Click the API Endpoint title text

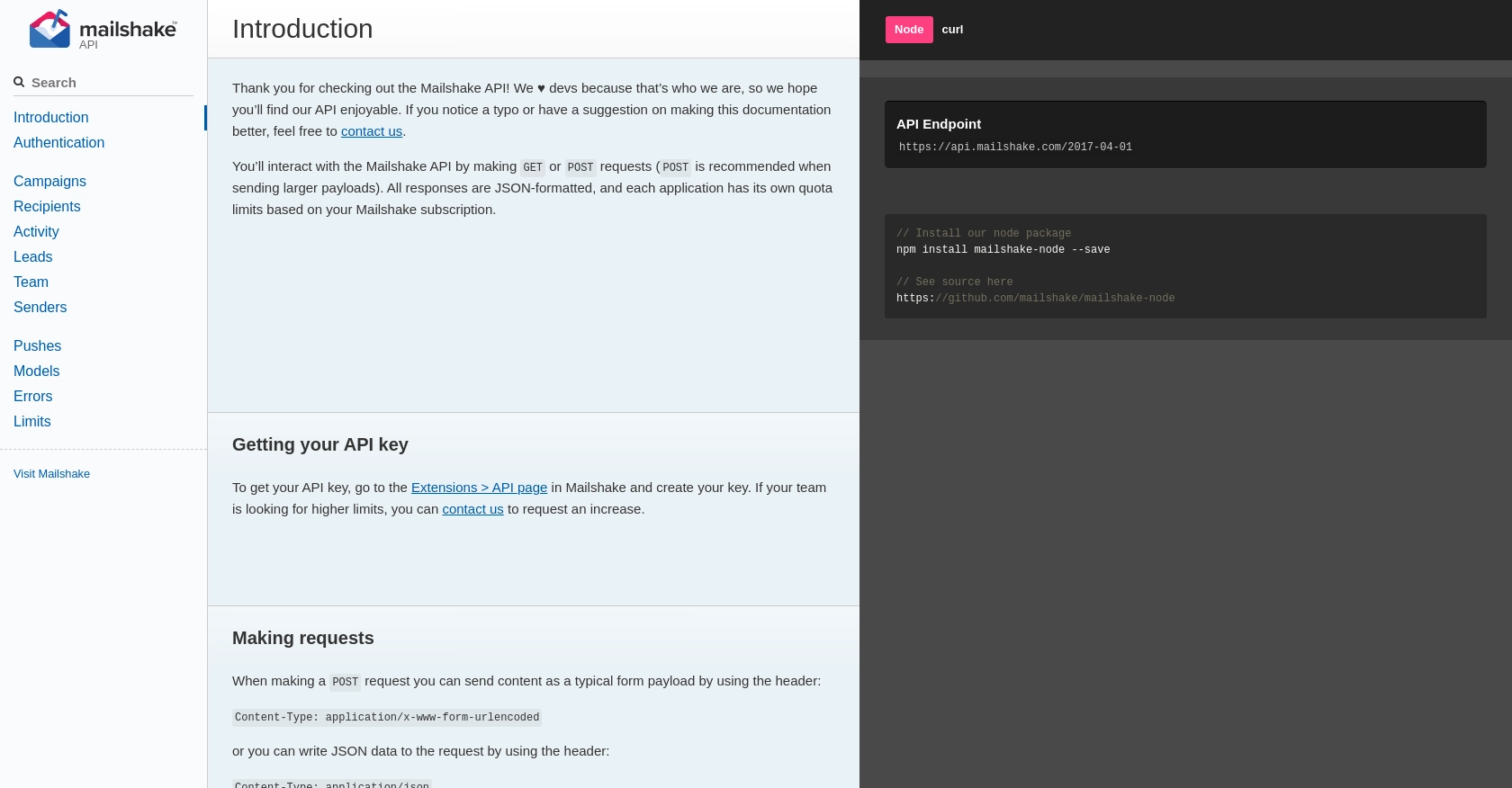coord(939,124)
